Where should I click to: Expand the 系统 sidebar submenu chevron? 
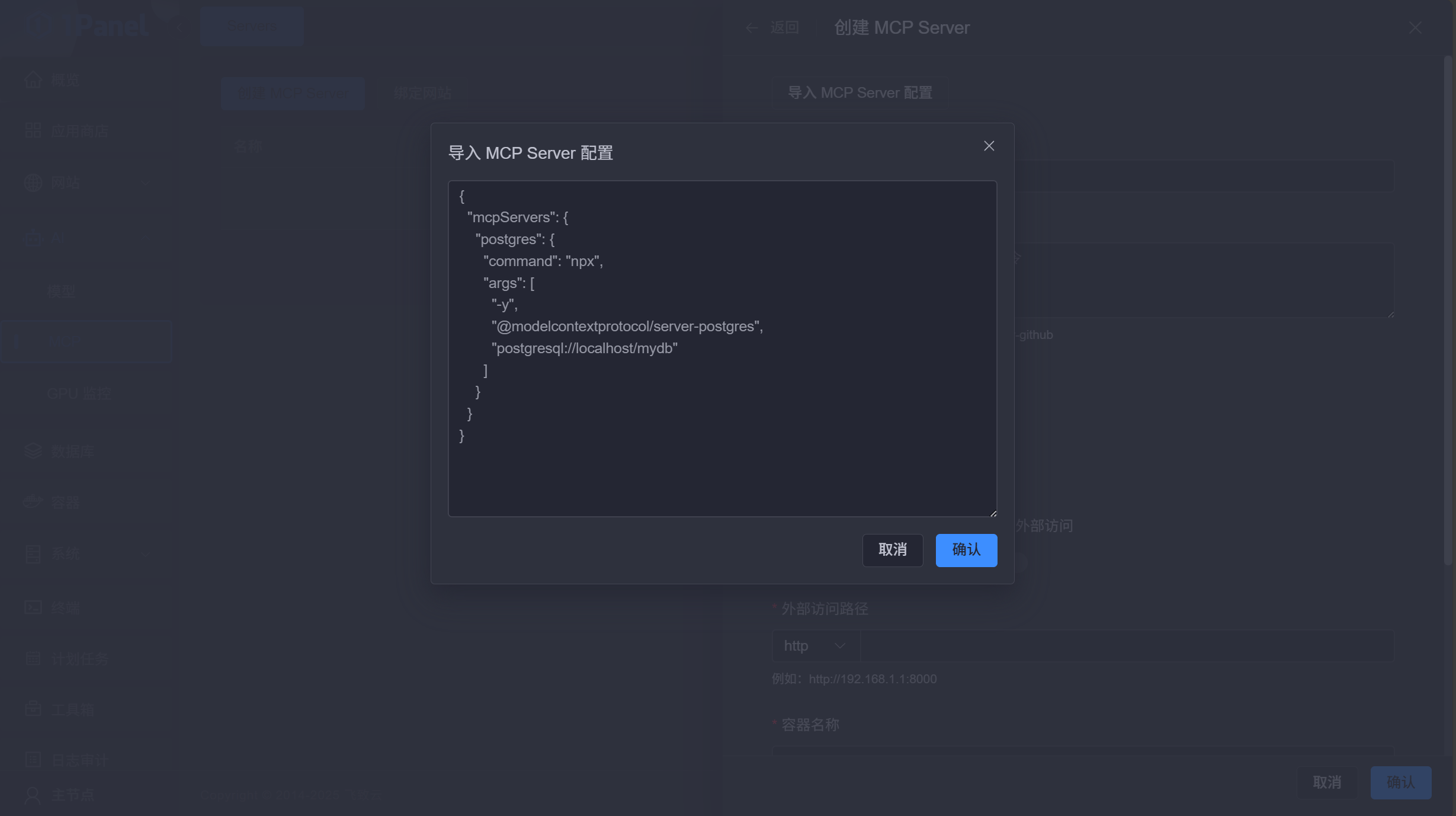pyautogui.click(x=146, y=553)
